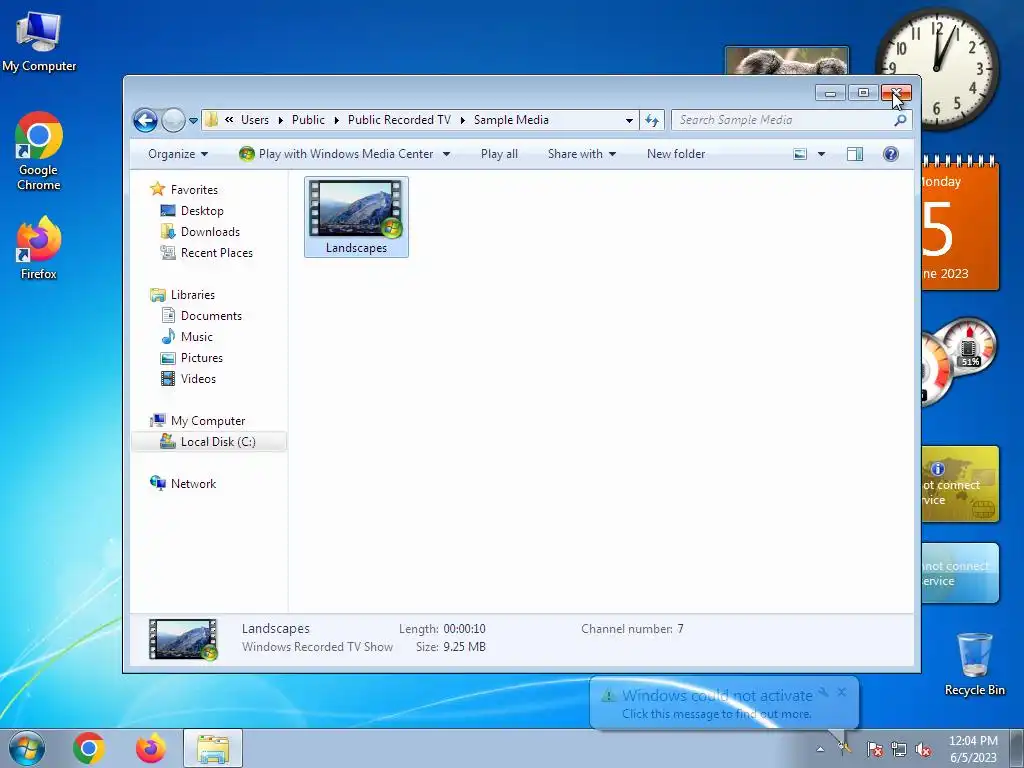Open the More view options arrow
The width and height of the screenshot is (1024, 768).
pyautogui.click(x=822, y=154)
